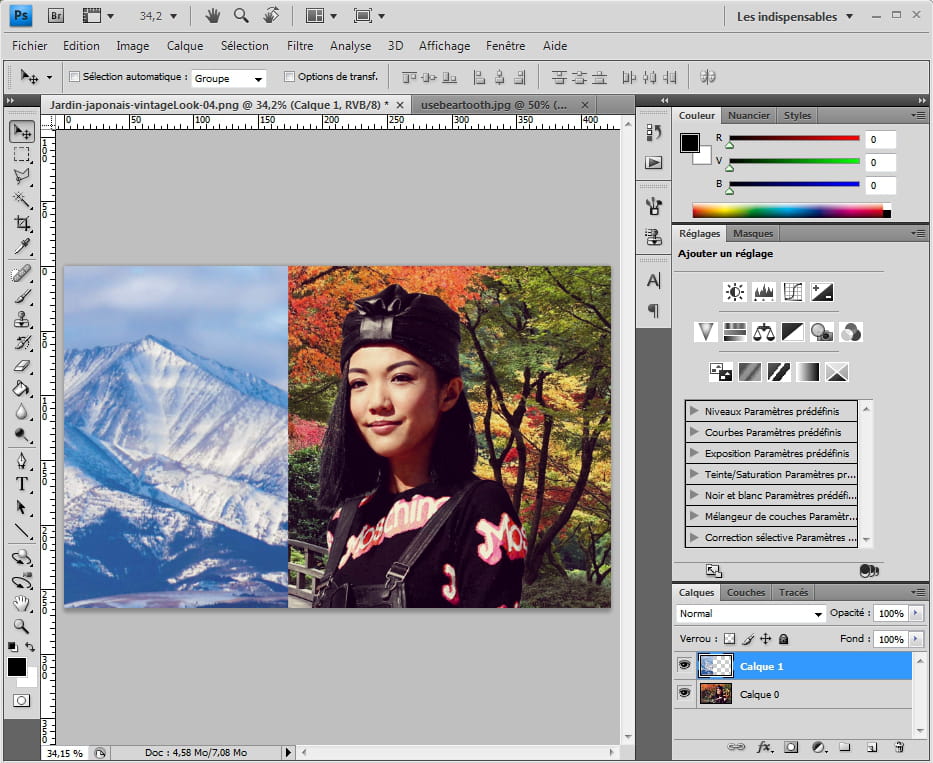Image resolution: width=933 pixels, height=763 pixels.
Task: Open the Fond slider arrow
Action: (916, 639)
